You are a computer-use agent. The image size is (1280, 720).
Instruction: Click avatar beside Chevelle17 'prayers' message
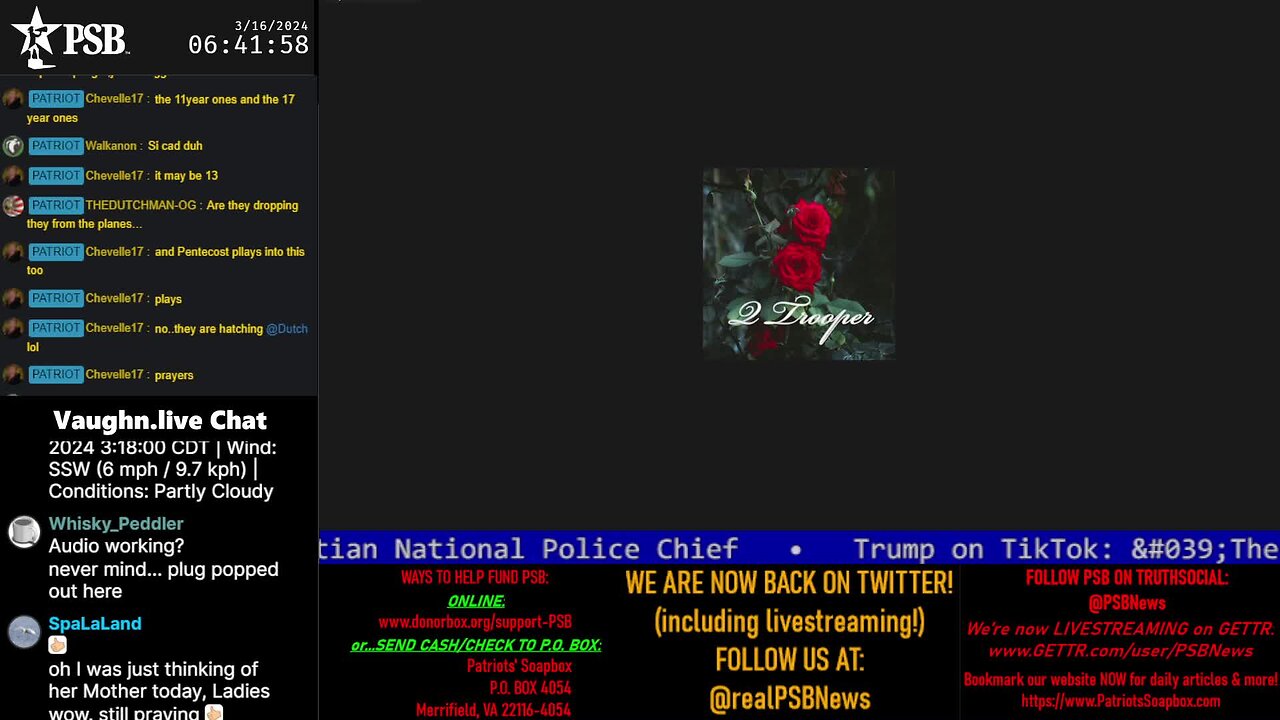pos(13,375)
